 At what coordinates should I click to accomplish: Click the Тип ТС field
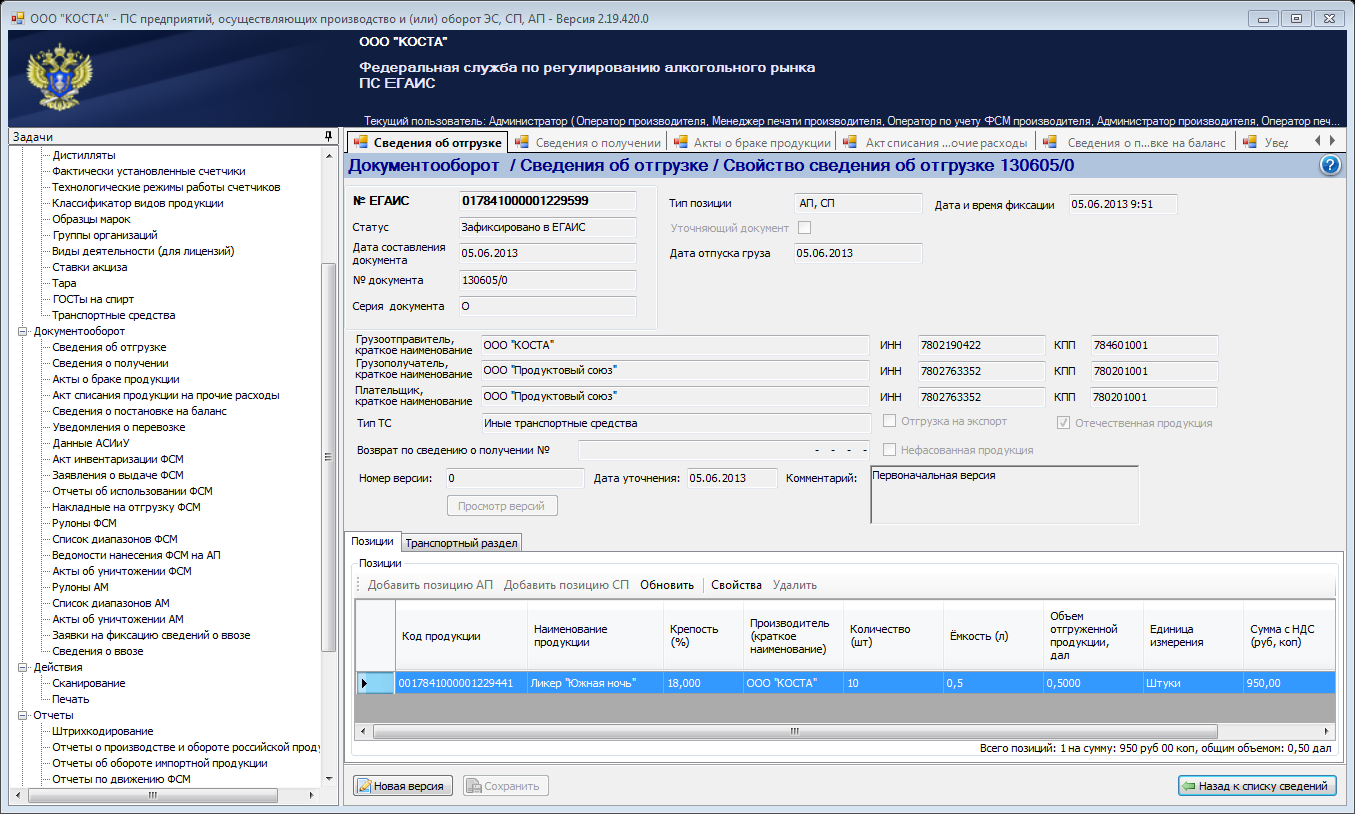pyautogui.click(x=676, y=423)
